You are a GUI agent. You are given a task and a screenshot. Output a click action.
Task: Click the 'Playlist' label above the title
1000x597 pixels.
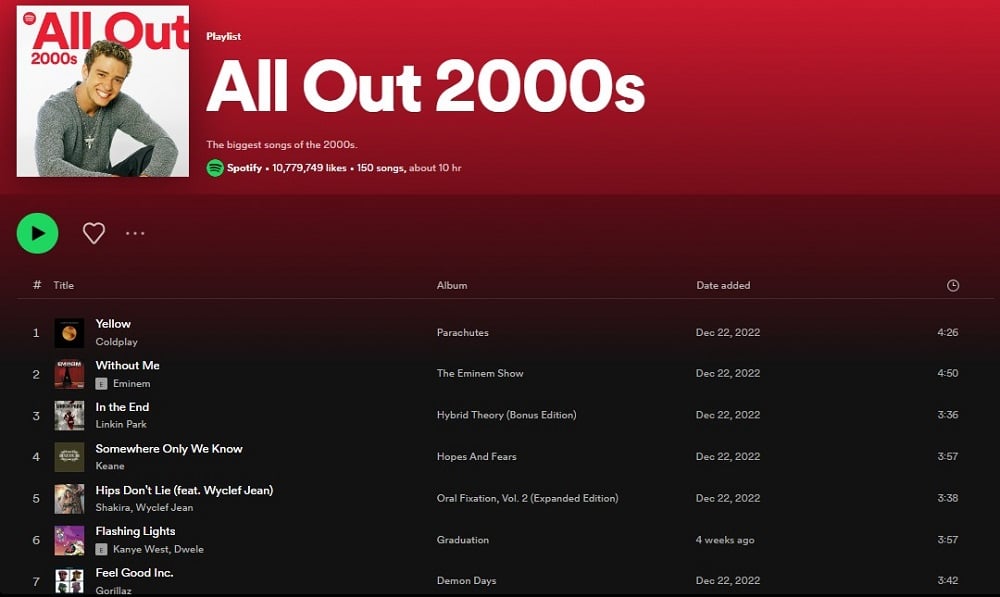point(223,36)
